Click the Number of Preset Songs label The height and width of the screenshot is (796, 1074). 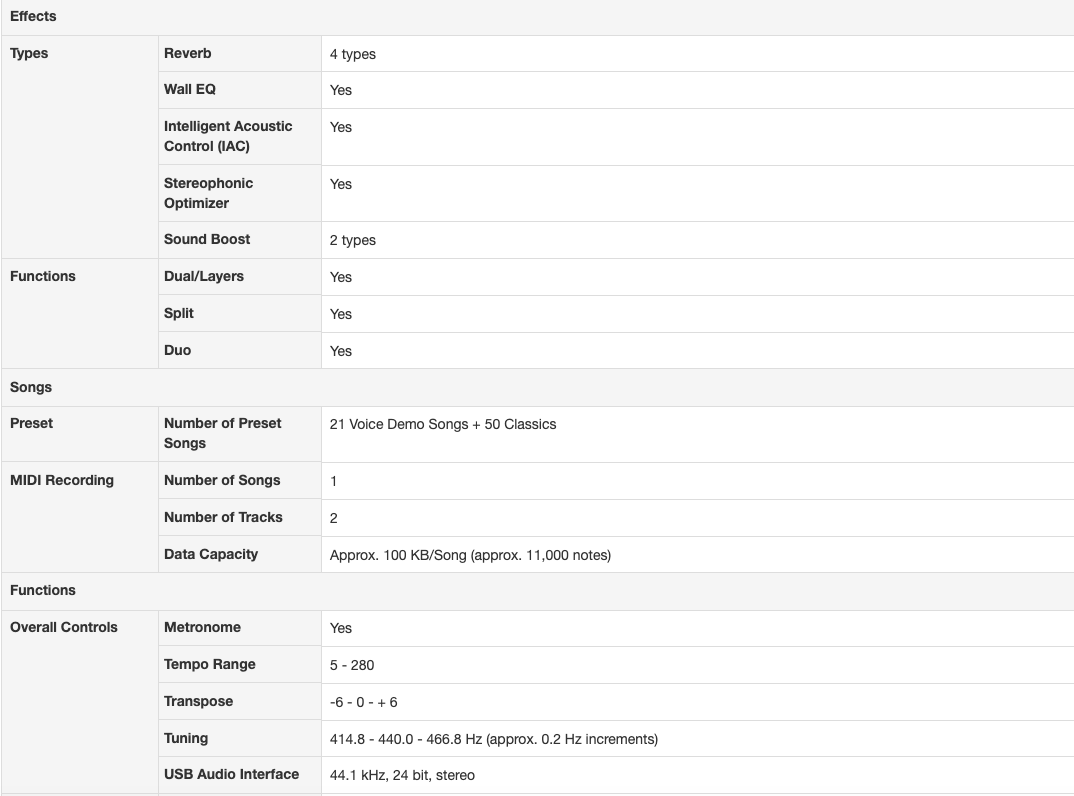click(222, 433)
